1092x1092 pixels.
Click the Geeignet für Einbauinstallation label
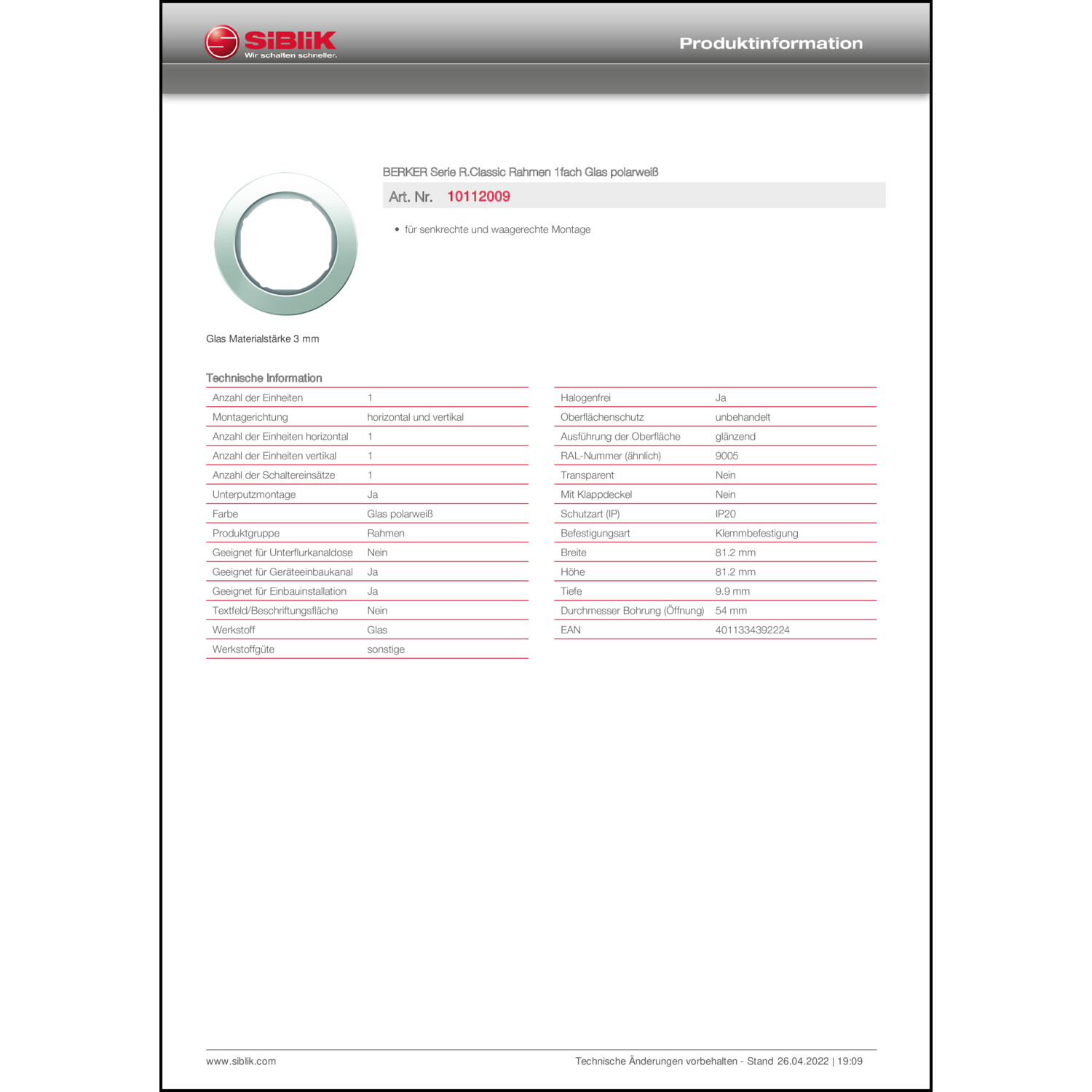tap(280, 591)
